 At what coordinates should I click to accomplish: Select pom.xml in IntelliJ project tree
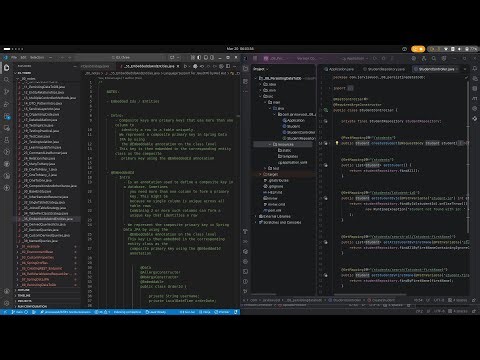[273, 210]
